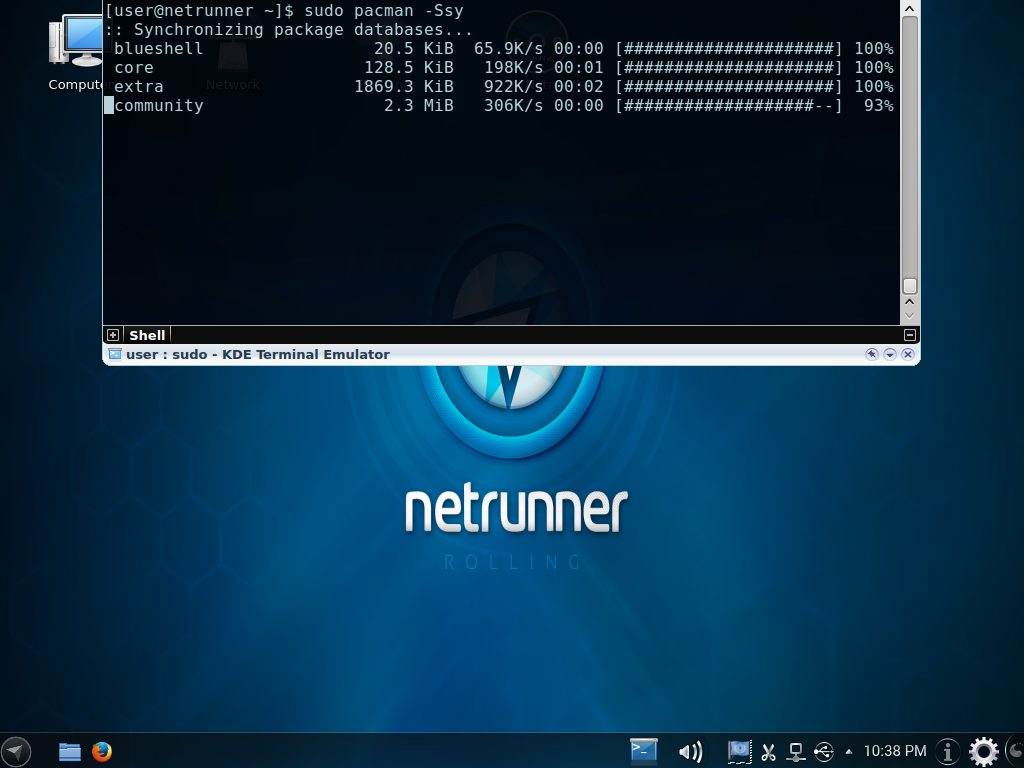Open the clipboard scissors tray icon
This screenshot has width=1024, height=768.
point(769,752)
